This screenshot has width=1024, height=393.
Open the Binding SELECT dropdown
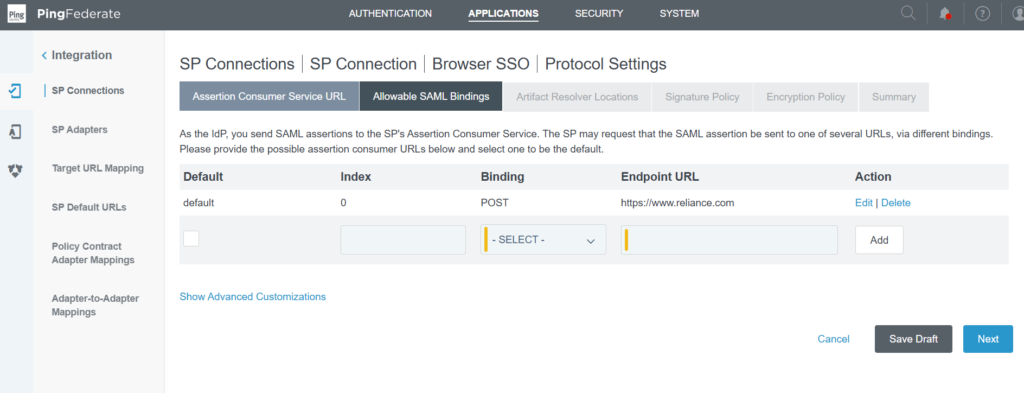543,240
